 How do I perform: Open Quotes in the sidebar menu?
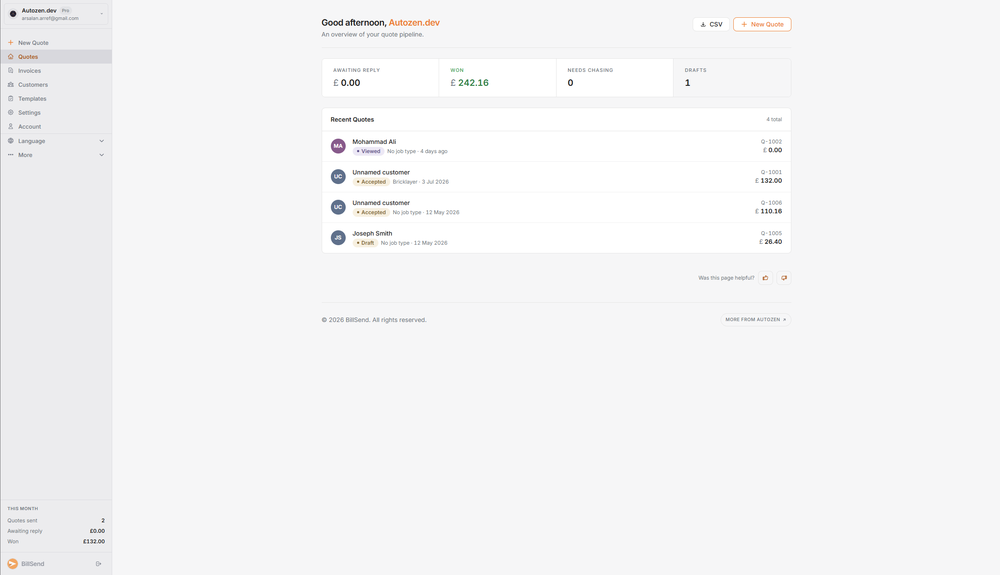point(56,57)
